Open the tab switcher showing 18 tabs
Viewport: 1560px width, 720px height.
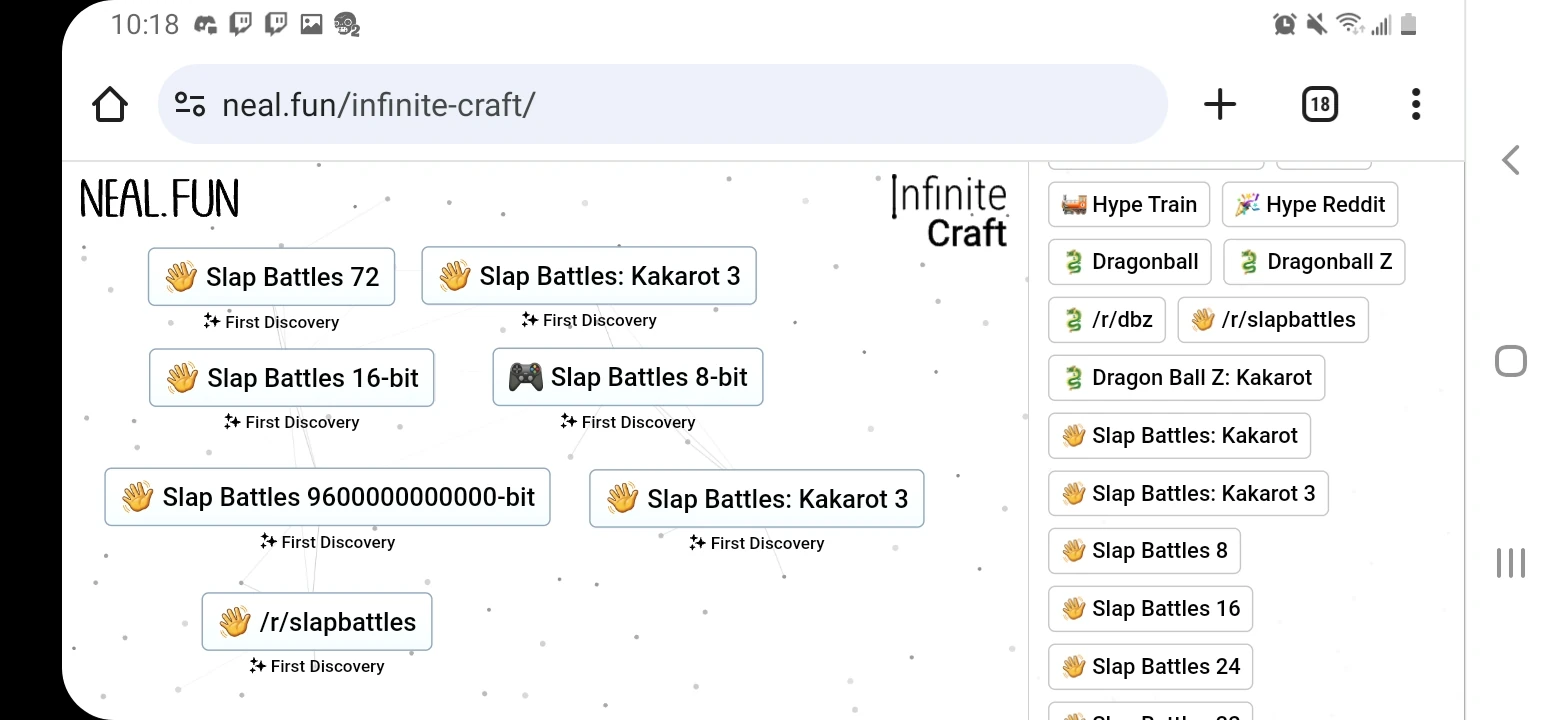[1320, 105]
